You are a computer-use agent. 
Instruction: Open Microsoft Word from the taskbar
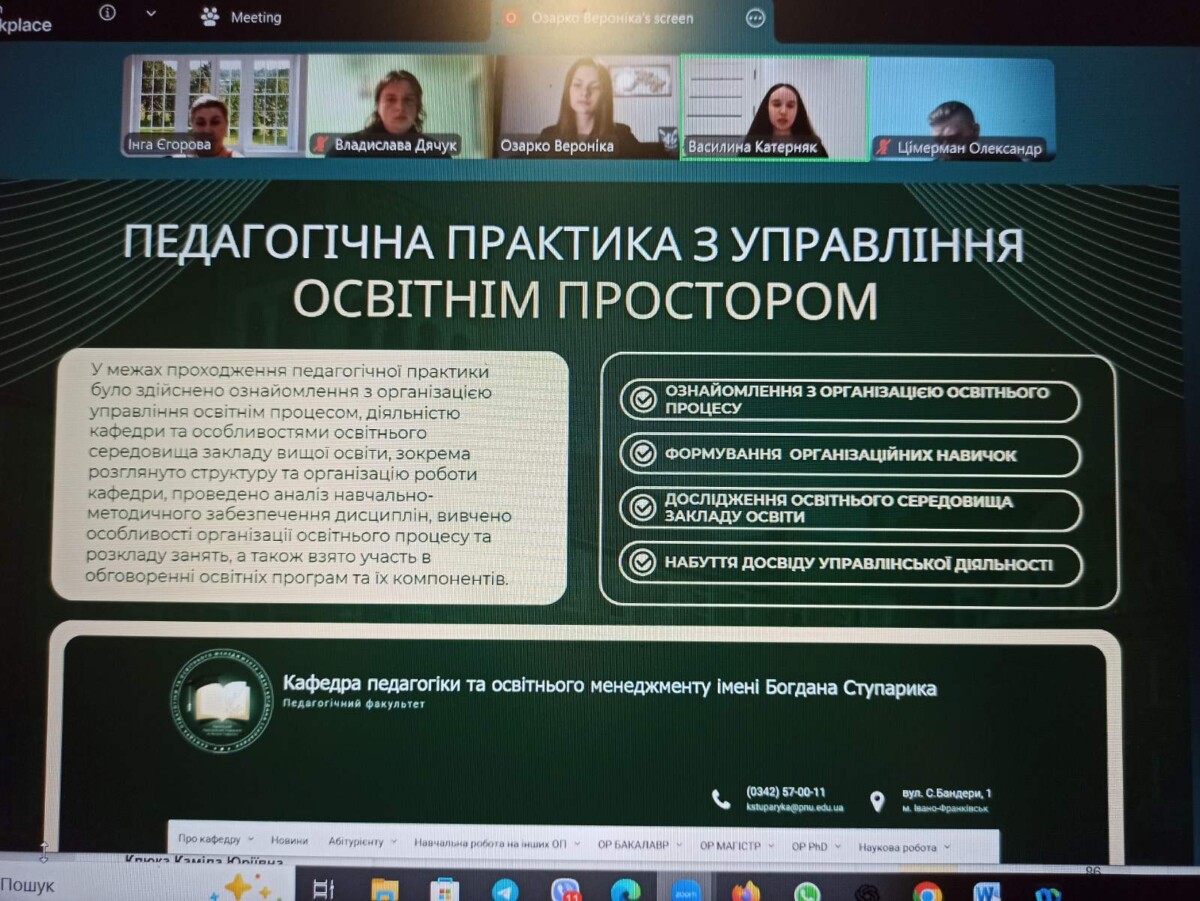point(987,891)
